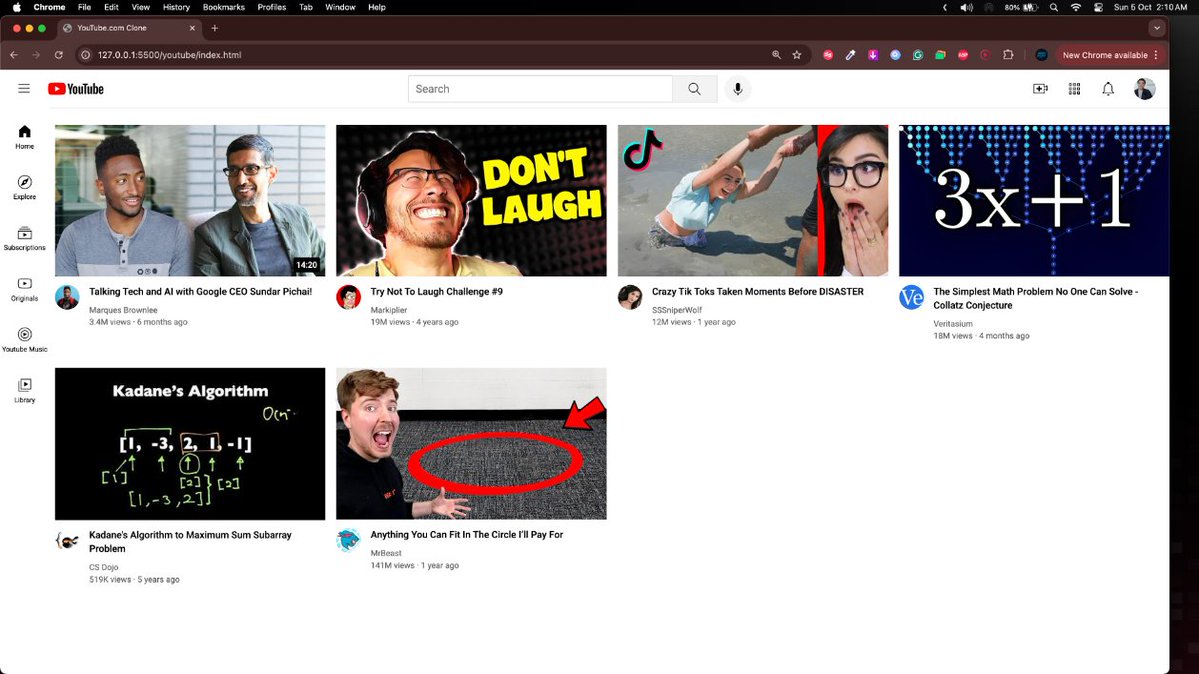
Task: Click the YouTube Search input field
Action: (x=540, y=89)
